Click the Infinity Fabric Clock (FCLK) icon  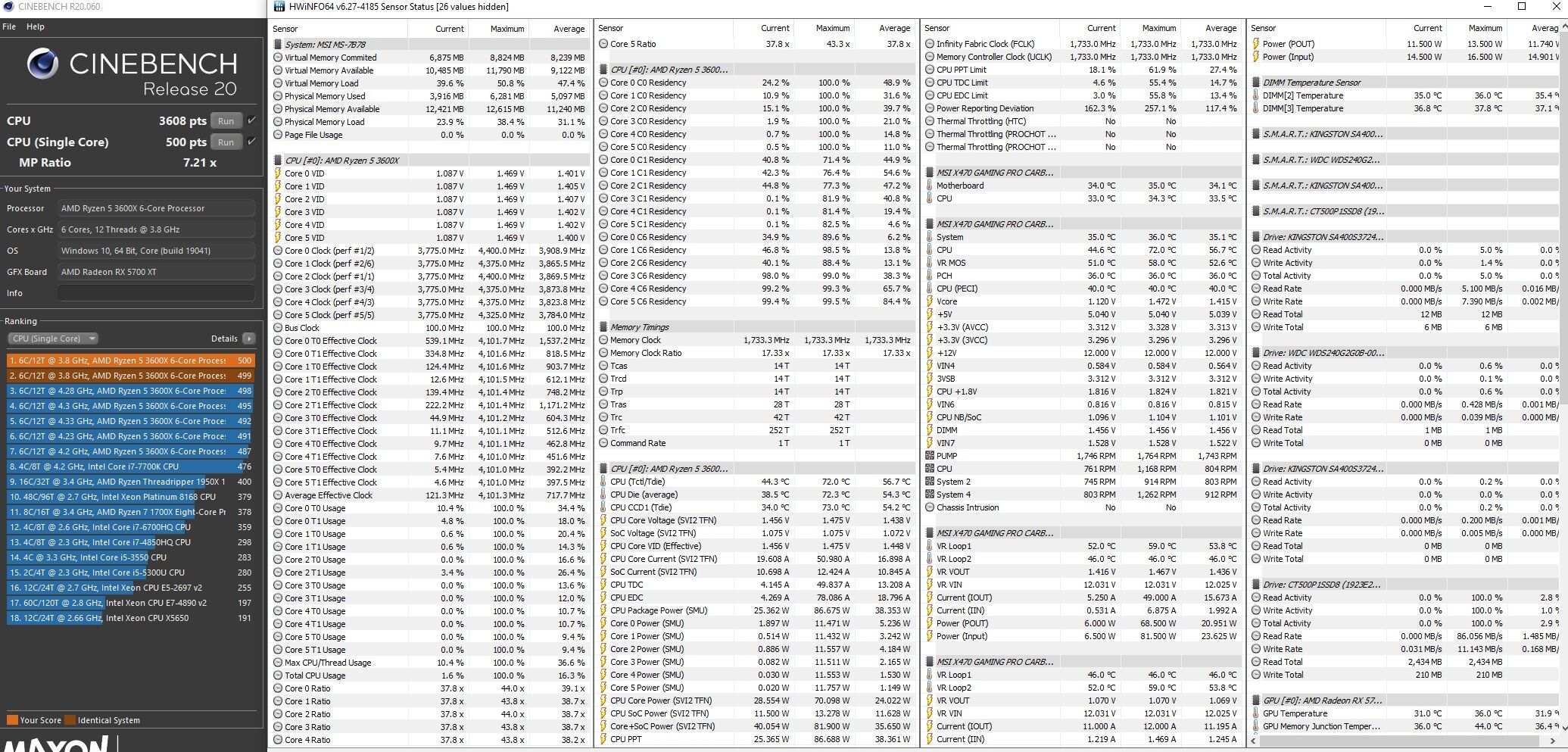pos(930,44)
